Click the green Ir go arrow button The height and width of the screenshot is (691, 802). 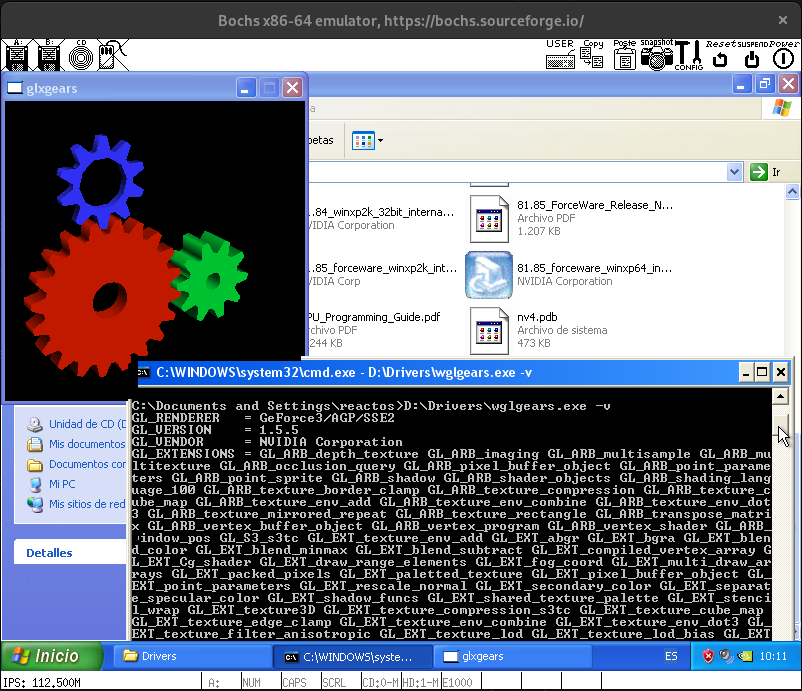point(759,172)
